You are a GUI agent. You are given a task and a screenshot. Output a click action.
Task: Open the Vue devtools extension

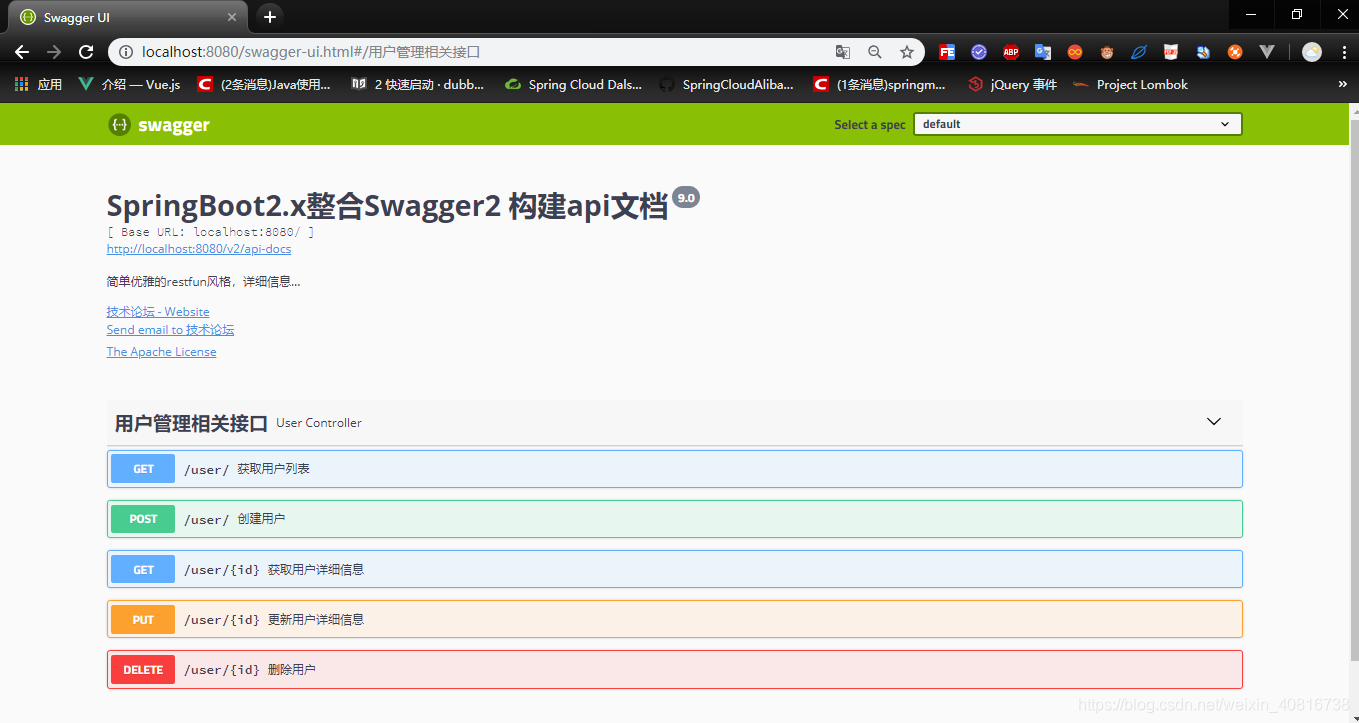coord(1267,52)
